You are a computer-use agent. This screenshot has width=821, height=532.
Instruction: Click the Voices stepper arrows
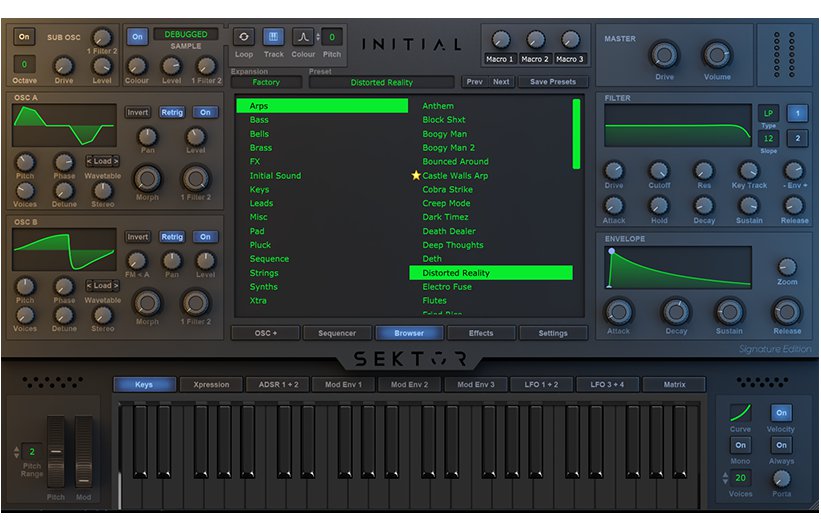click(725, 478)
